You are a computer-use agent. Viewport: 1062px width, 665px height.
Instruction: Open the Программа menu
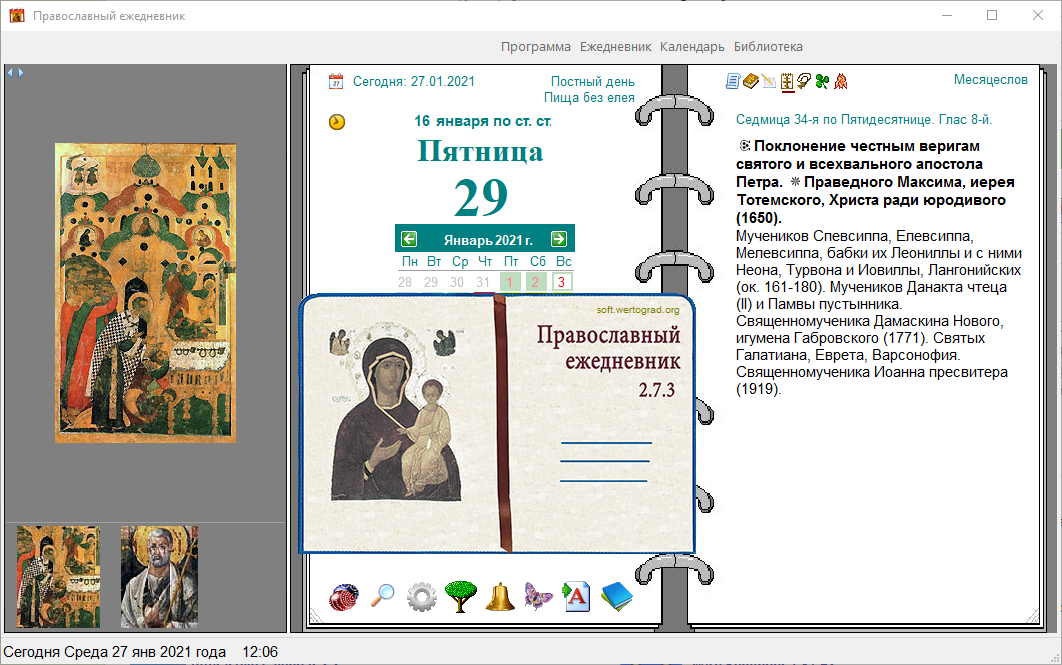[x=536, y=46]
